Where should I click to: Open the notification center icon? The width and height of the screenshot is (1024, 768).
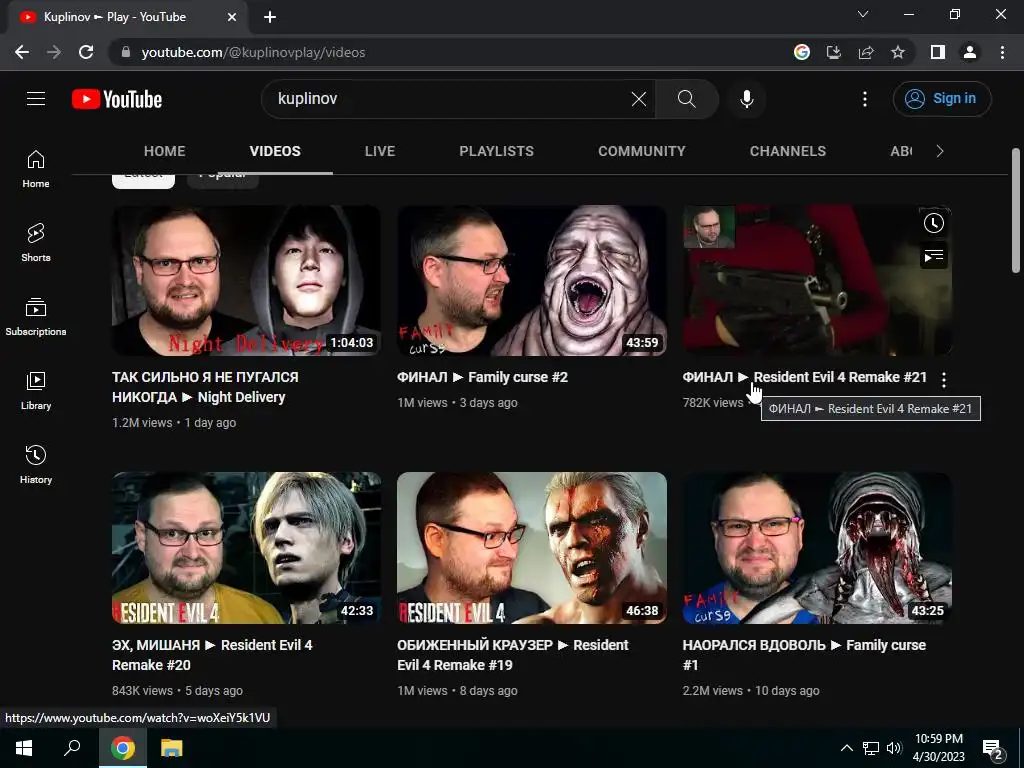point(993,750)
